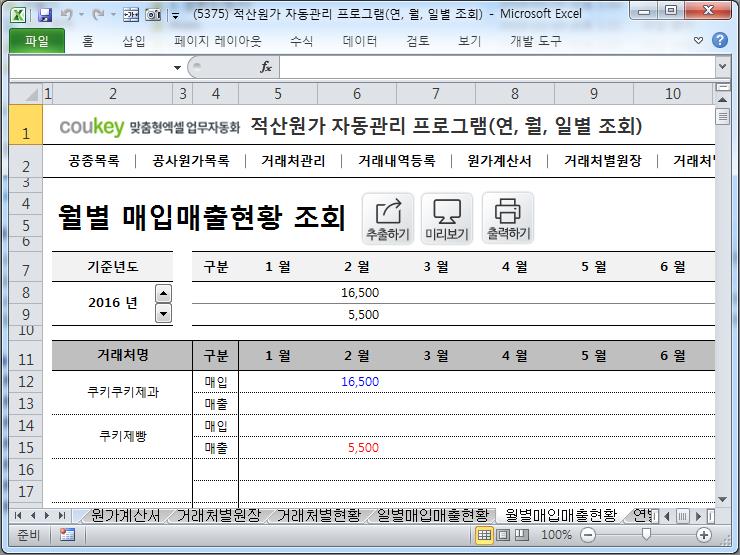Click the 추출하기 export button

(x=388, y=219)
